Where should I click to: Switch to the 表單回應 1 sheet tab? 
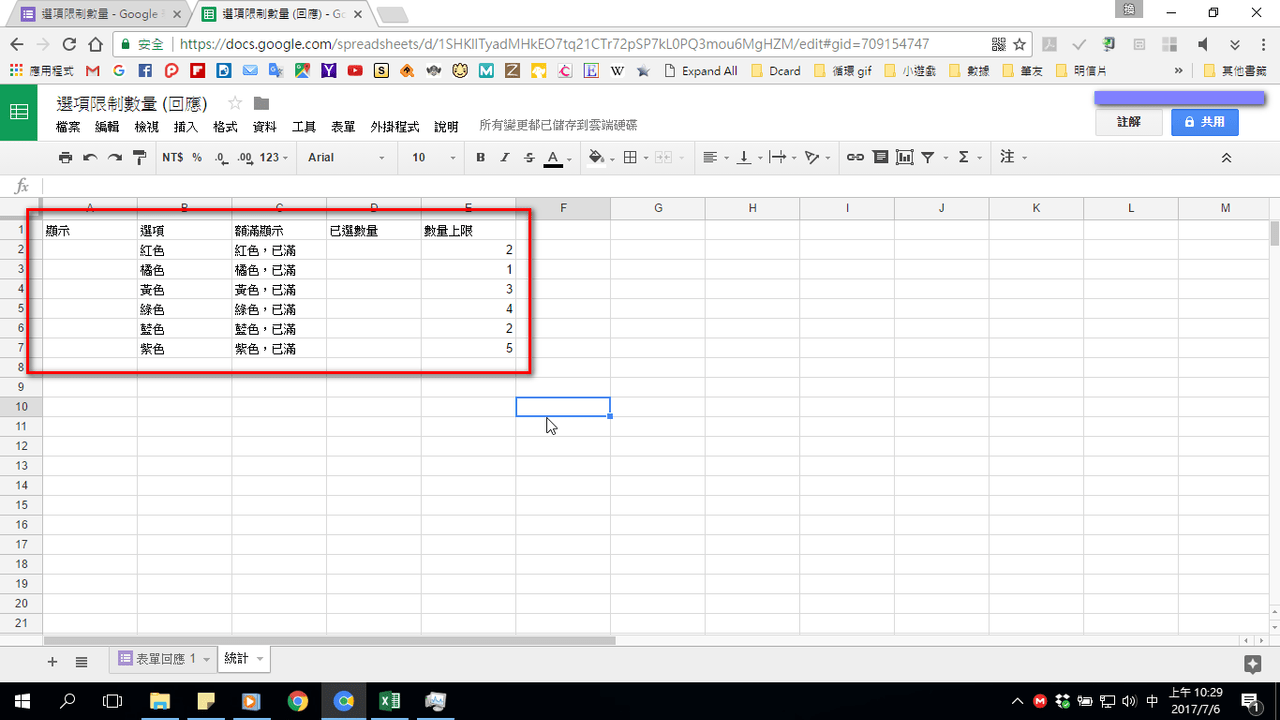tap(165, 659)
